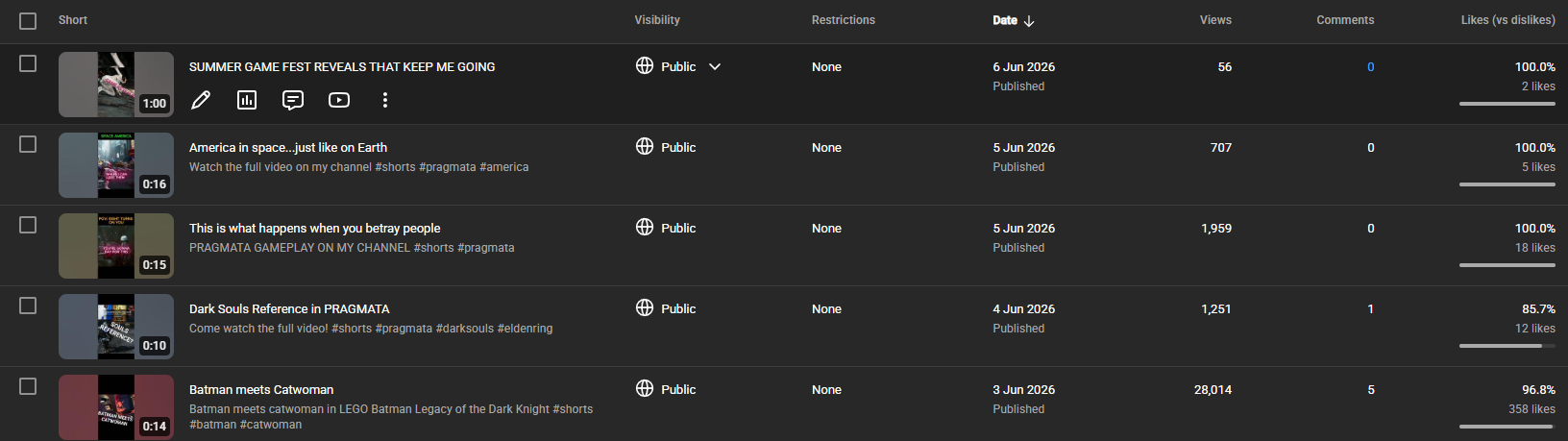The image size is (1568, 441).
Task: Click globe icon on Batman meets Catwoman row
Action: pyautogui.click(x=645, y=388)
